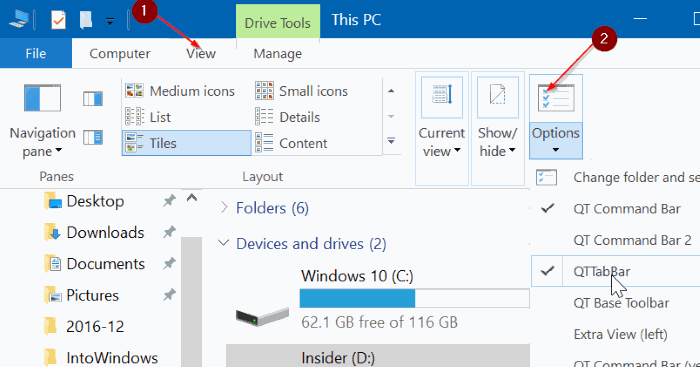
Task: Expand the Folders (6) group
Action: [224, 208]
